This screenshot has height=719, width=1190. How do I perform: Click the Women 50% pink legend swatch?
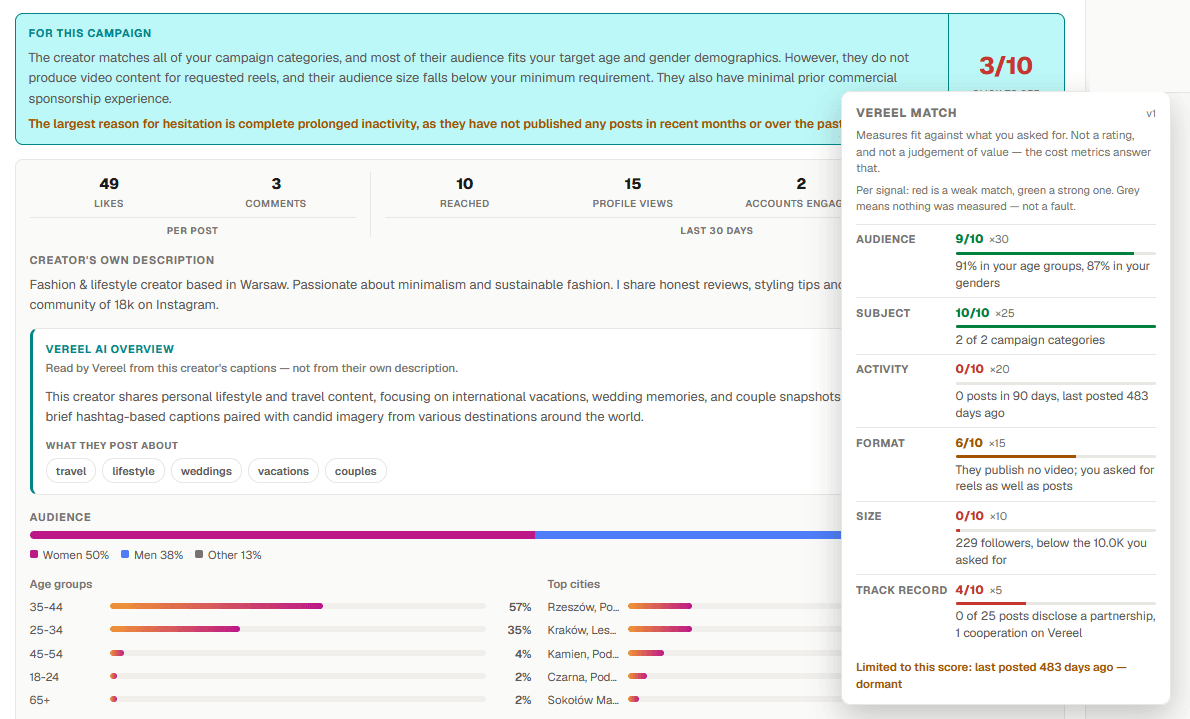click(33, 554)
